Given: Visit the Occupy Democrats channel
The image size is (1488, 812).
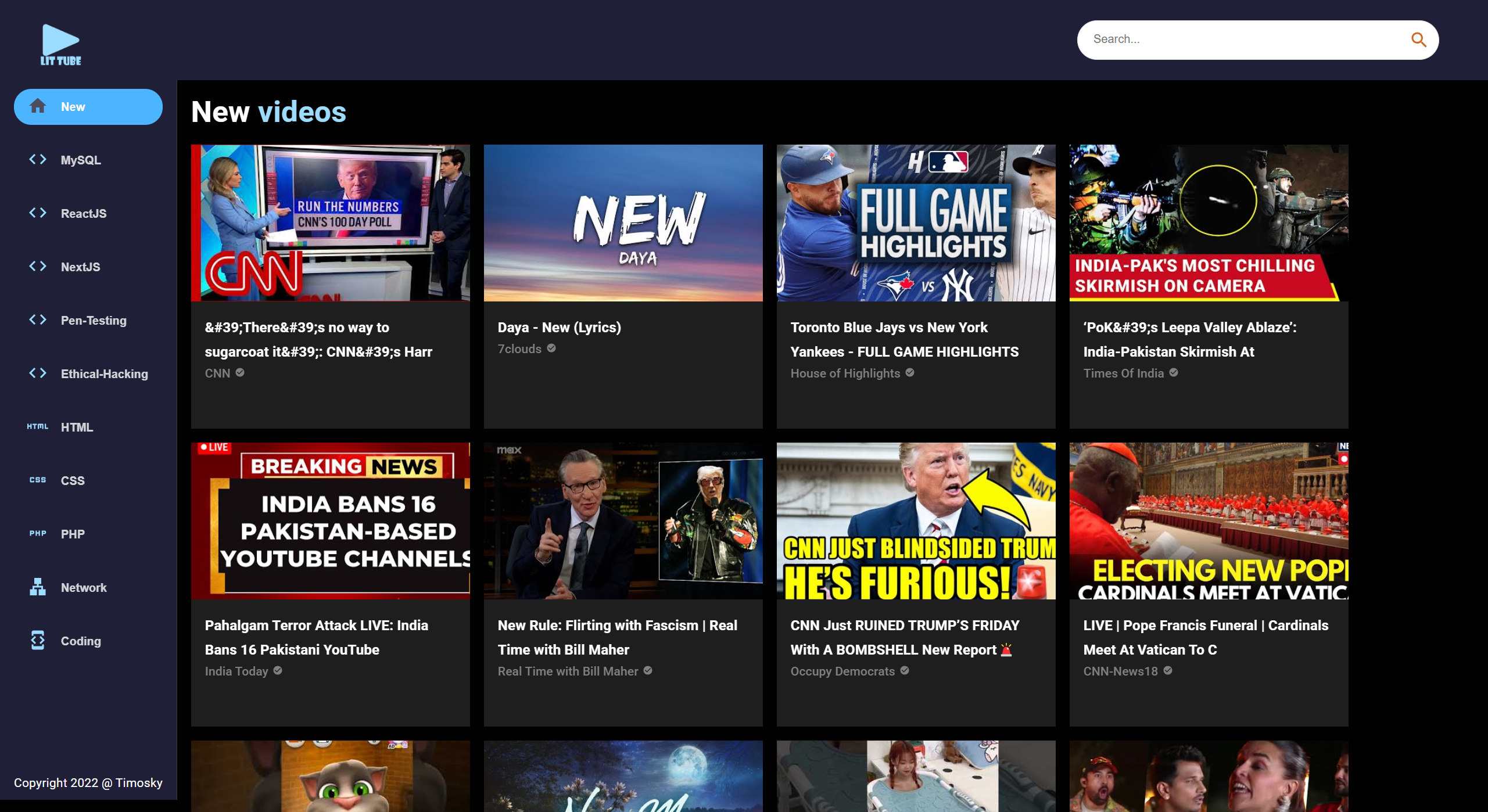Looking at the screenshot, I should click(x=842, y=671).
